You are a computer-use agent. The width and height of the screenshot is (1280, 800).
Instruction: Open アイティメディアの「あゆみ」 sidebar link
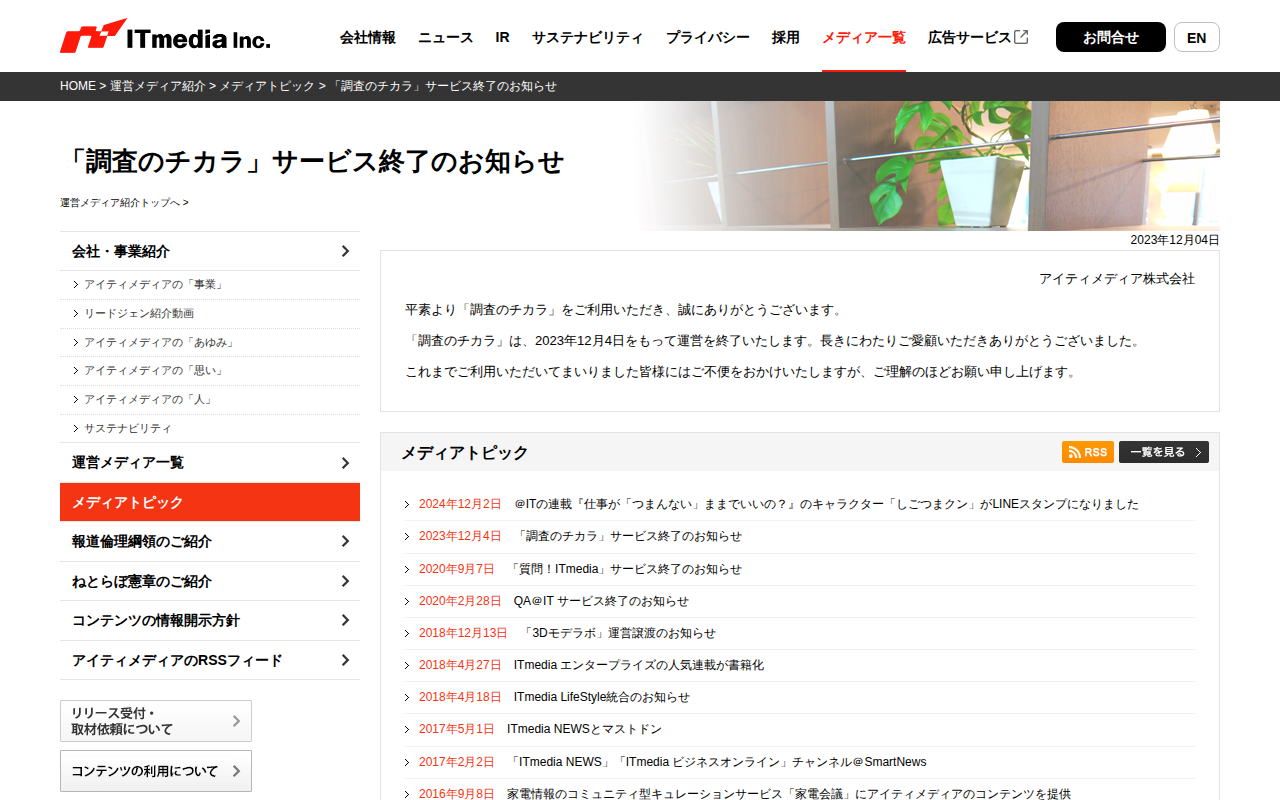pyautogui.click(x=160, y=343)
